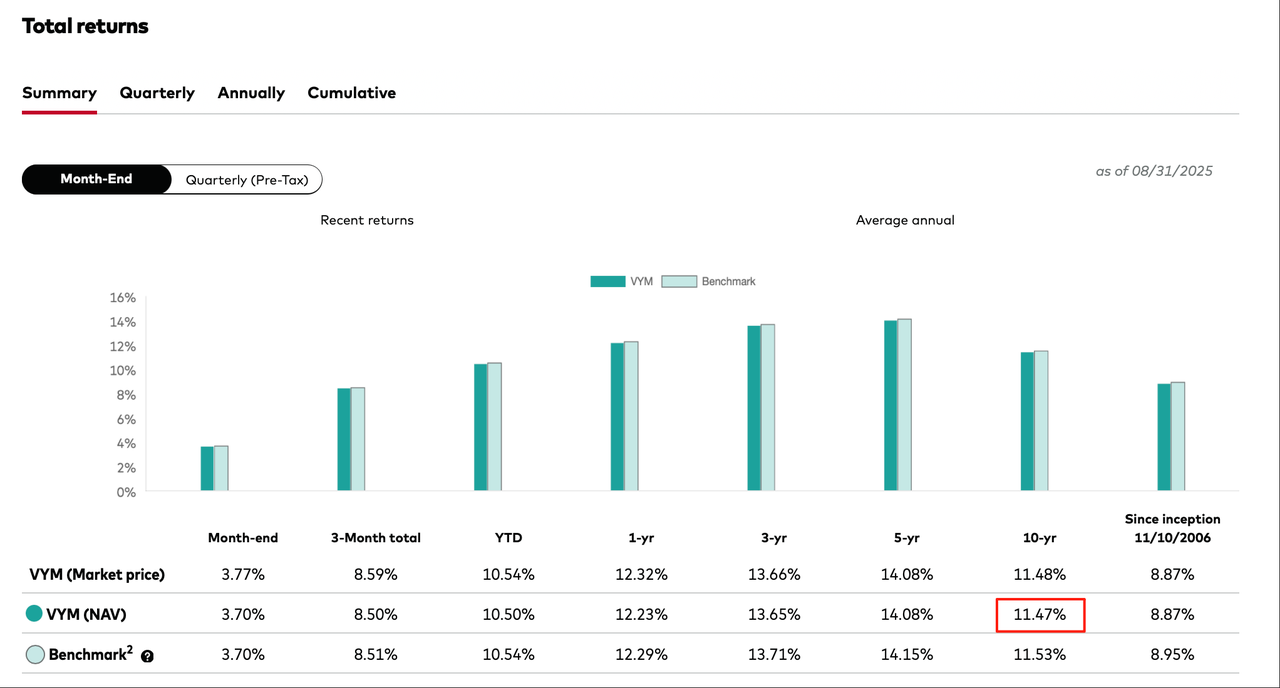
Task: Click the Benchmark legend entry in chart
Action: click(712, 282)
